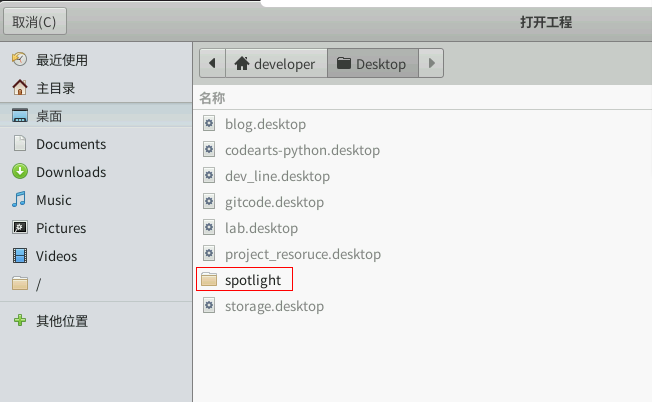Select storage.desktop file
Image resolution: width=652 pixels, height=402 pixels.
[273, 306]
